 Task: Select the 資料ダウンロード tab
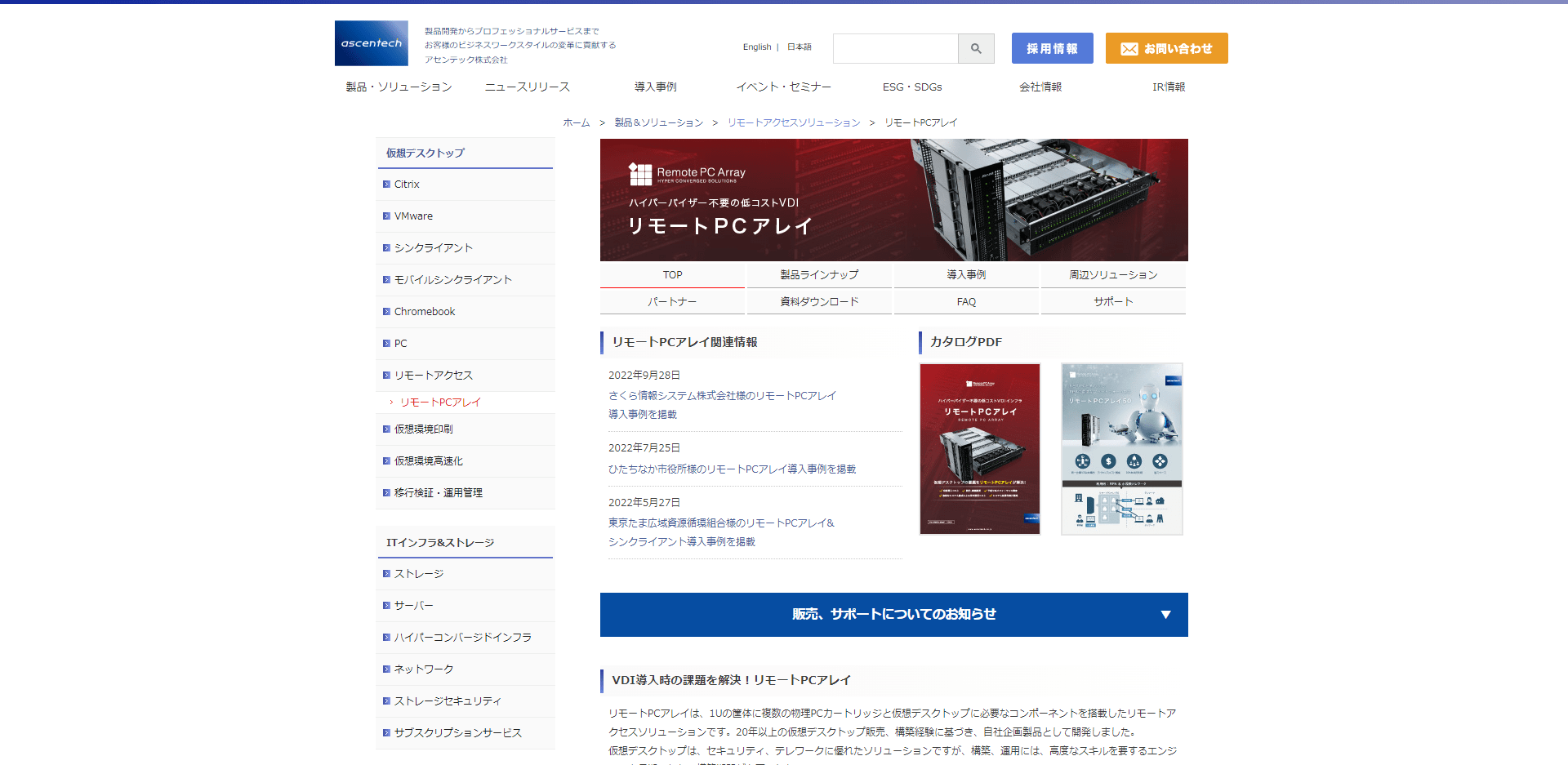tap(819, 302)
